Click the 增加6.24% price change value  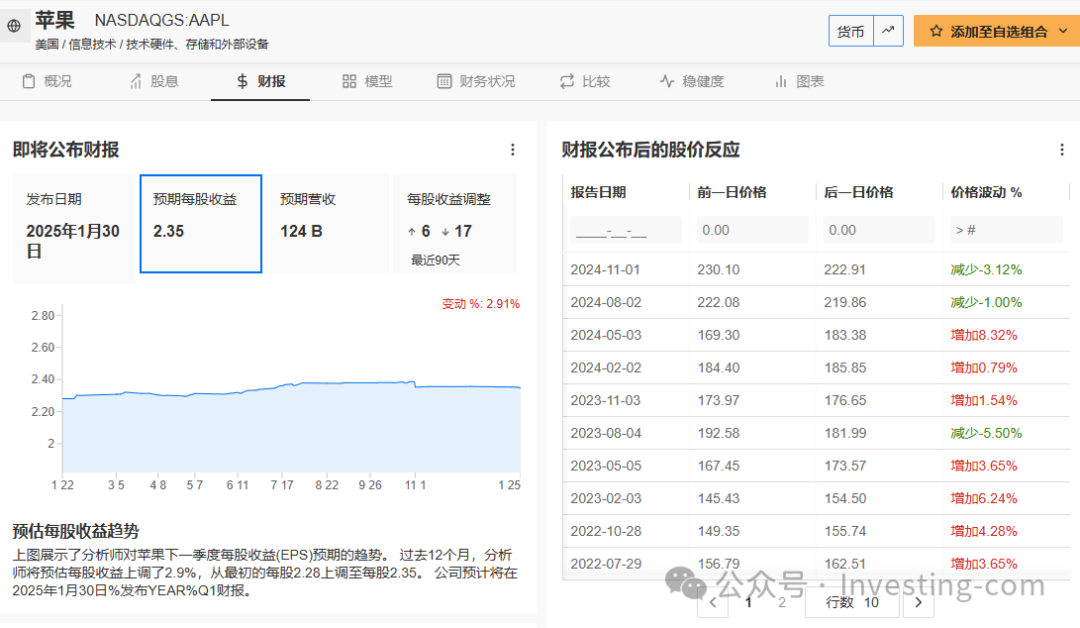click(x=984, y=499)
